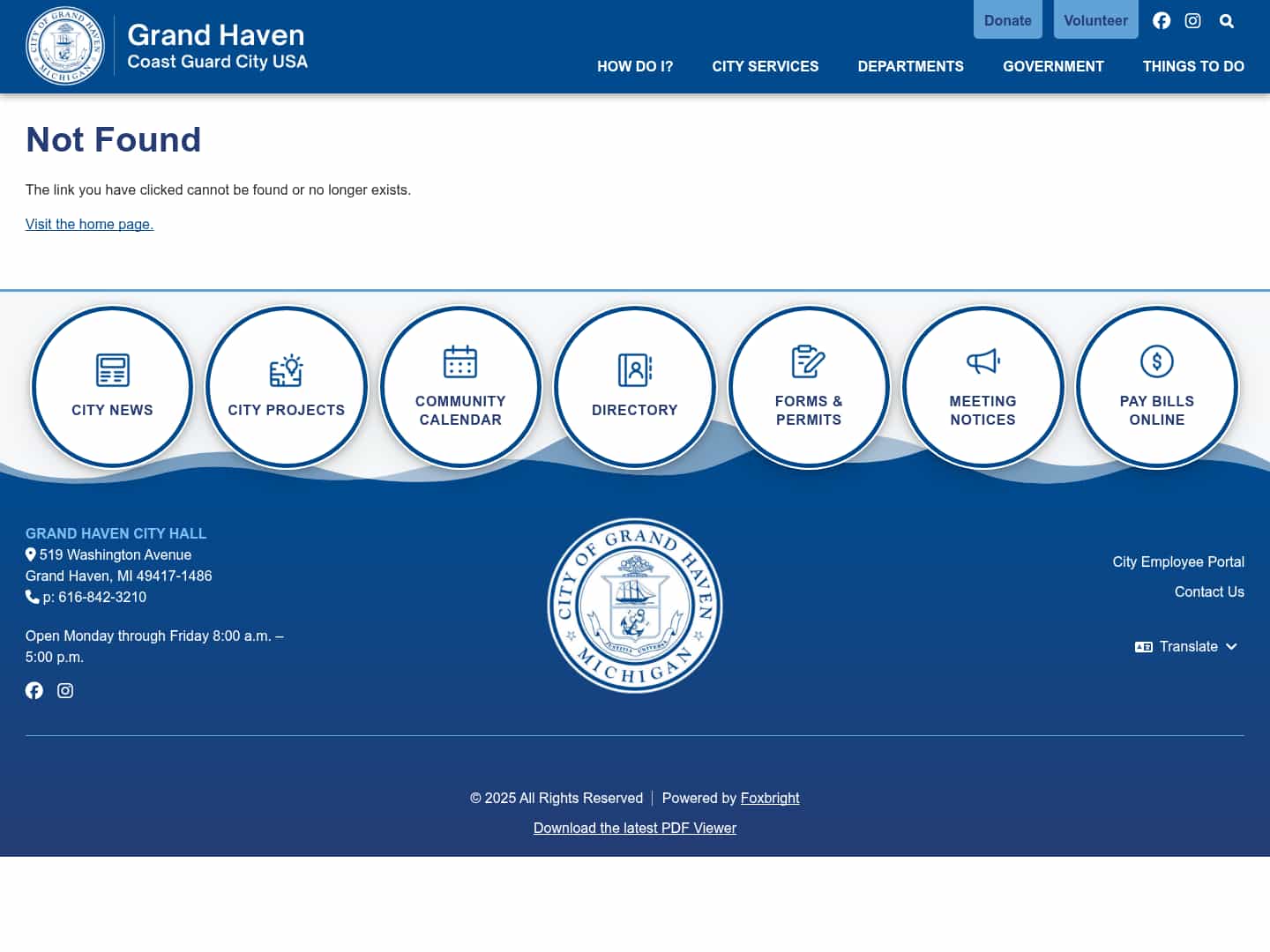Open the Forms & Permits icon
This screenshot has height=952, width=1270.
click(x=808, y=361)
